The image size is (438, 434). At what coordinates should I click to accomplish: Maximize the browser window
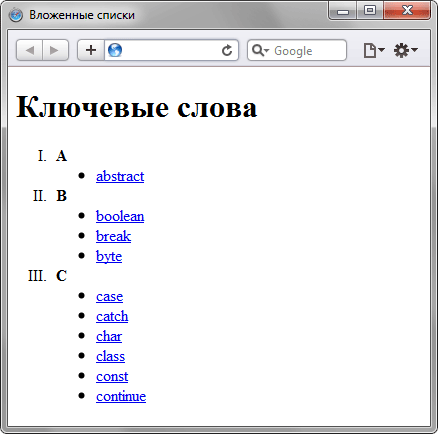[x=370, y=11]
